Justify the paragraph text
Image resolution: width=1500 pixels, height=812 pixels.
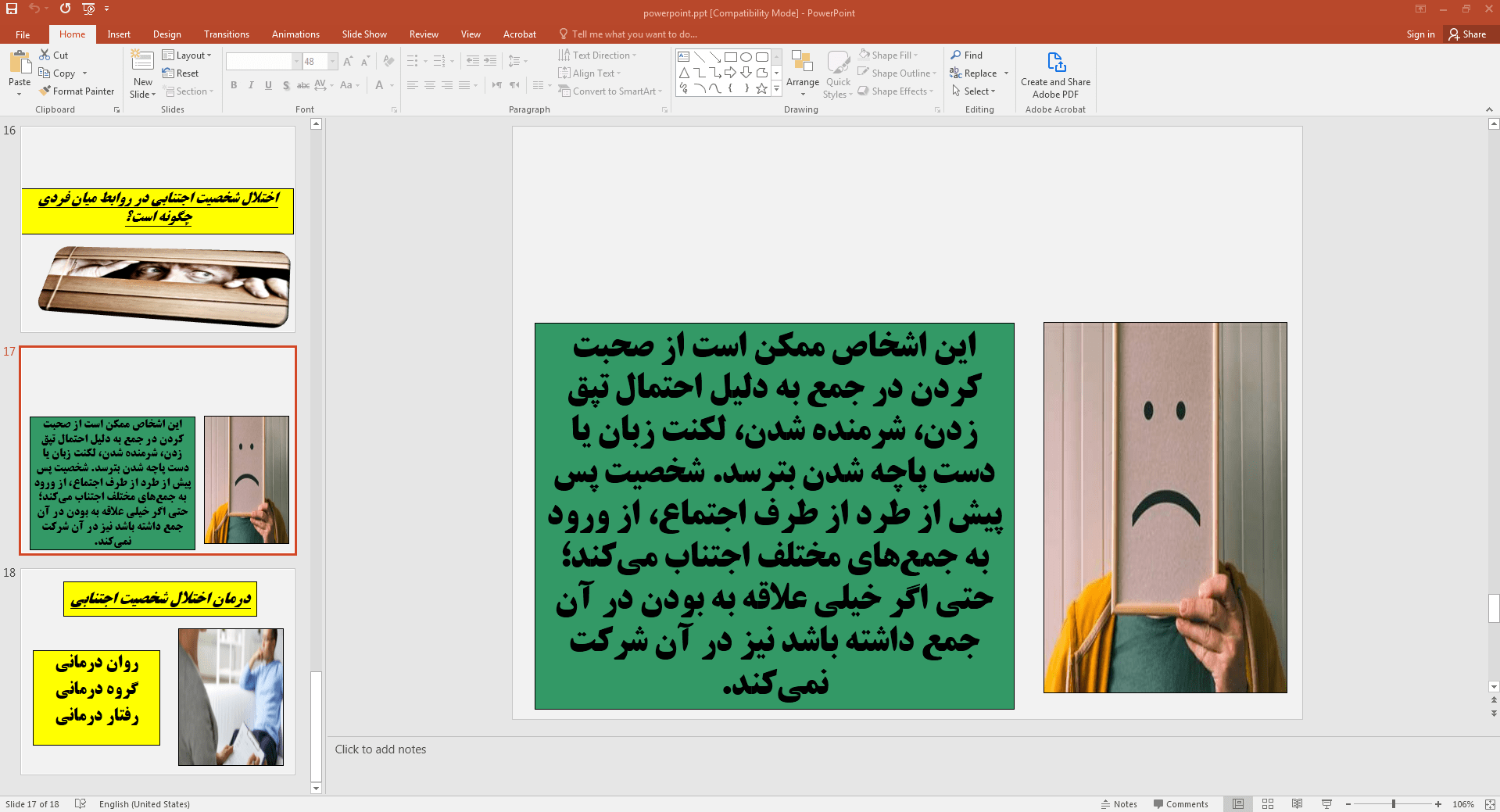[x=464, y=85]
